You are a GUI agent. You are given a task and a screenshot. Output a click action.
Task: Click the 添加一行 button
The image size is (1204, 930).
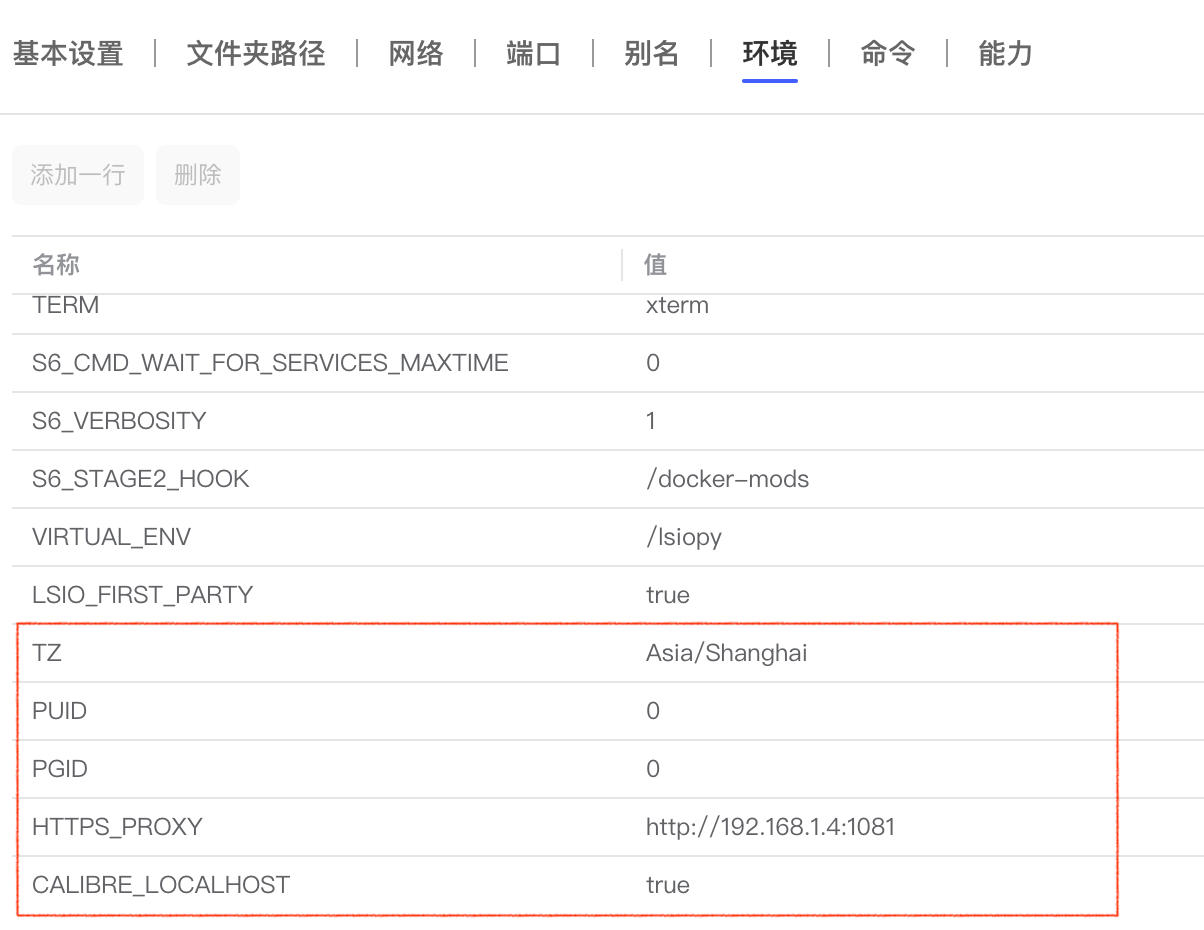pos(77,174)
